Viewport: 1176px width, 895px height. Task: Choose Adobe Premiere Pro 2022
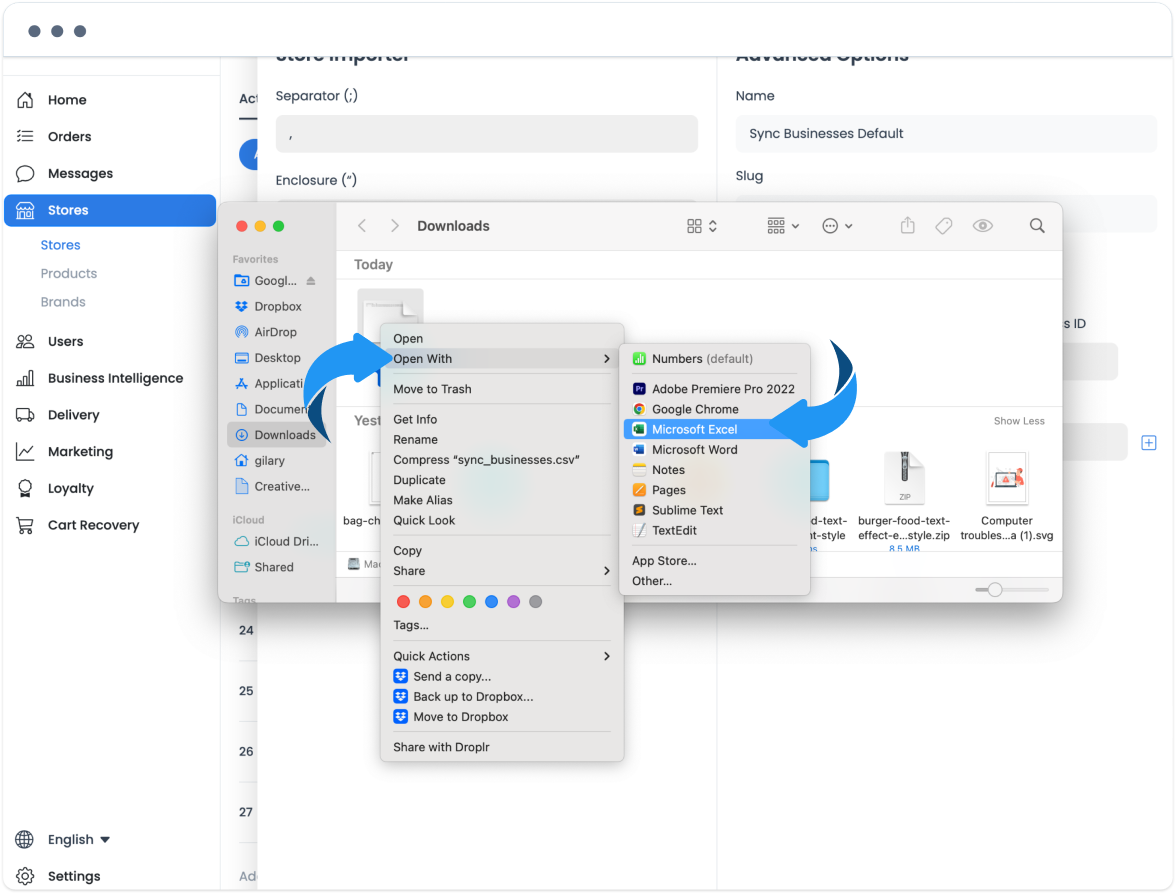[715, 389]
